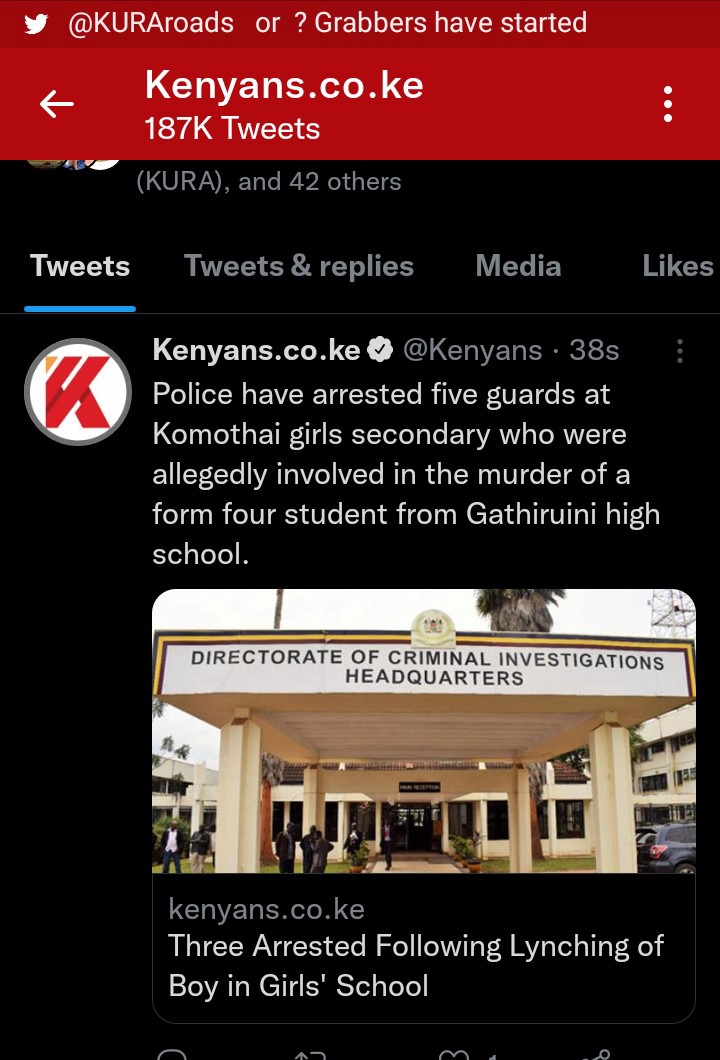This screenshot has width=720, height=1060.
Task: Tap the reply icon under the tweet
Action: [x=172, y=1055]
